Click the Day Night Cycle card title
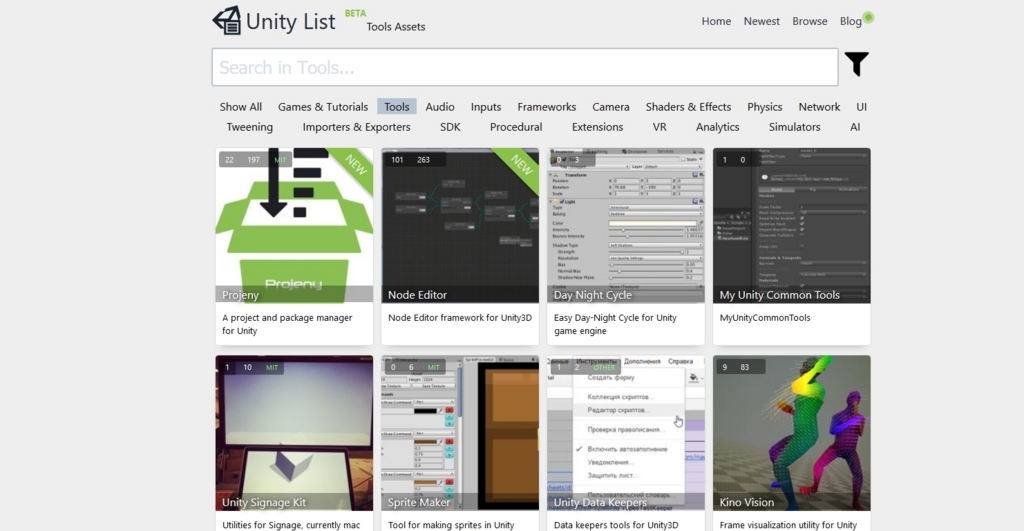 point(592,295)
